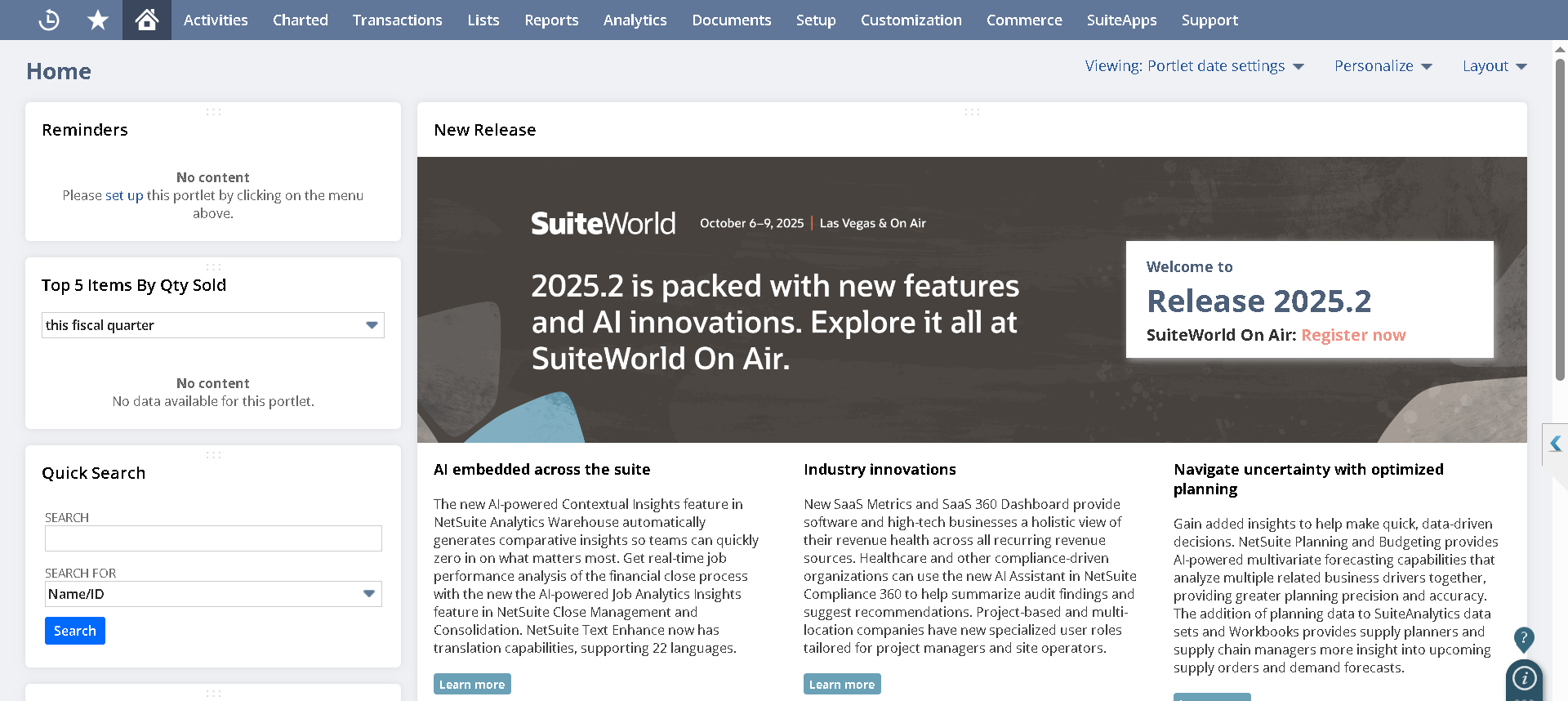This screenshot has width=1568, height=701.
Task: Grab the New Release portlet drag handle
Action: click(972, 112)
